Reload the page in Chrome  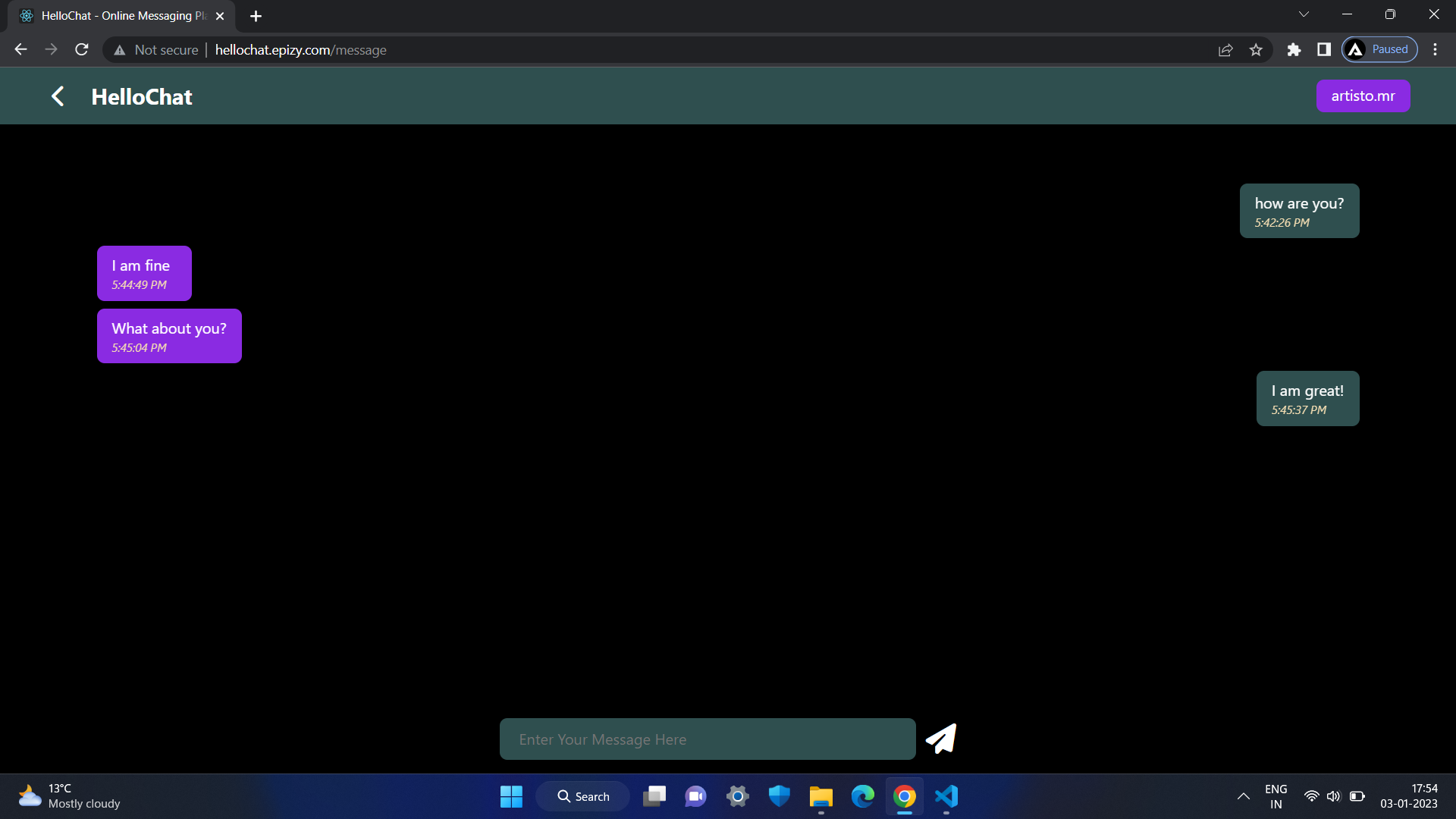[x=82, y=50]
